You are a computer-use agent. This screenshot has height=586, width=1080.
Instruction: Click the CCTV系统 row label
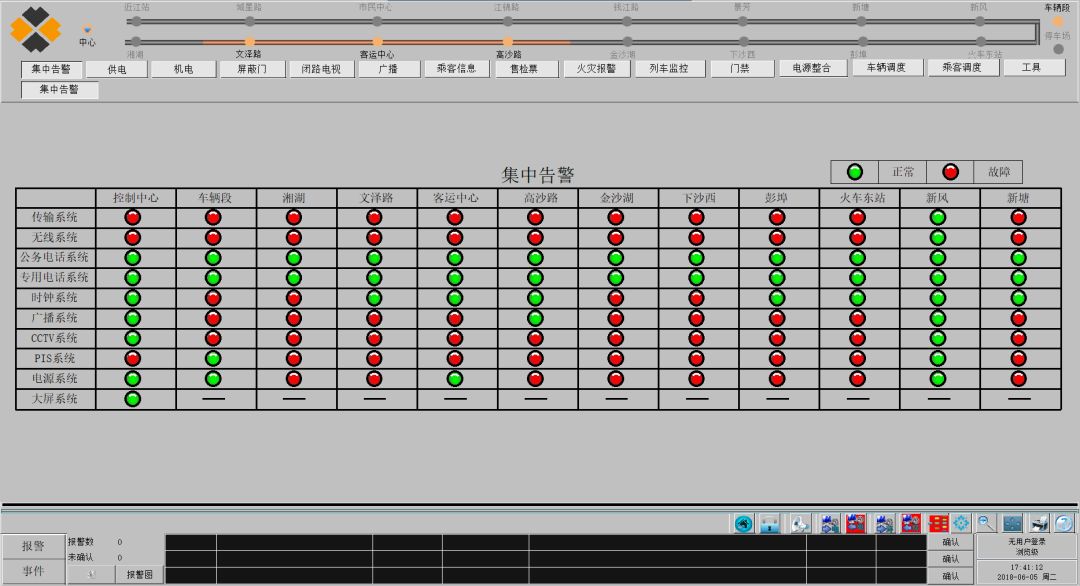click(54, 338)
